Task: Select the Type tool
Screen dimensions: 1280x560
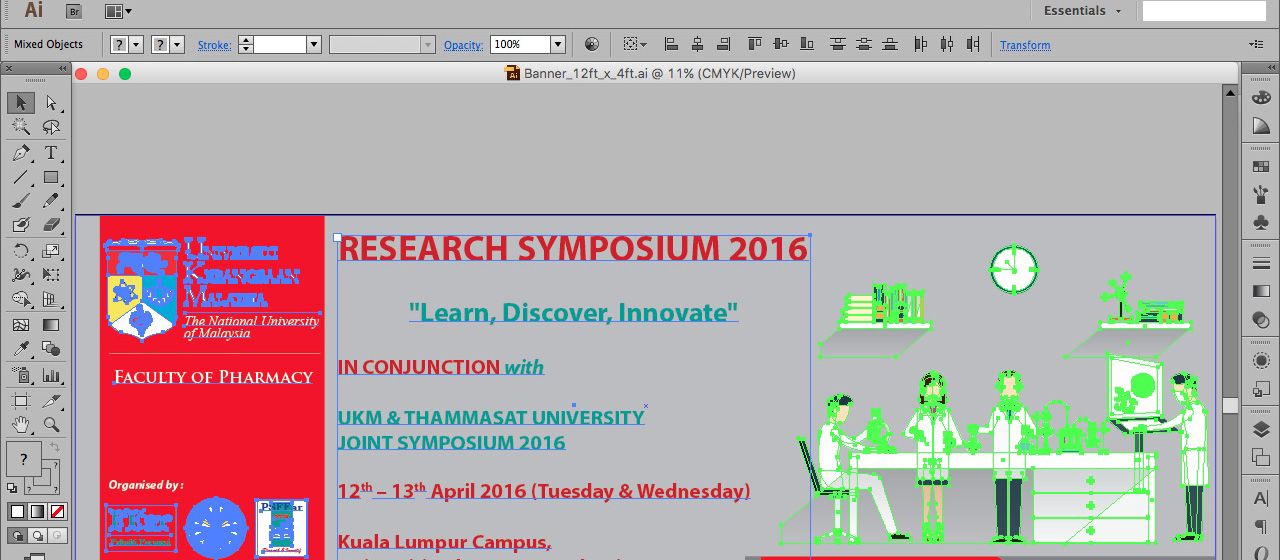Action: (51, 153)
